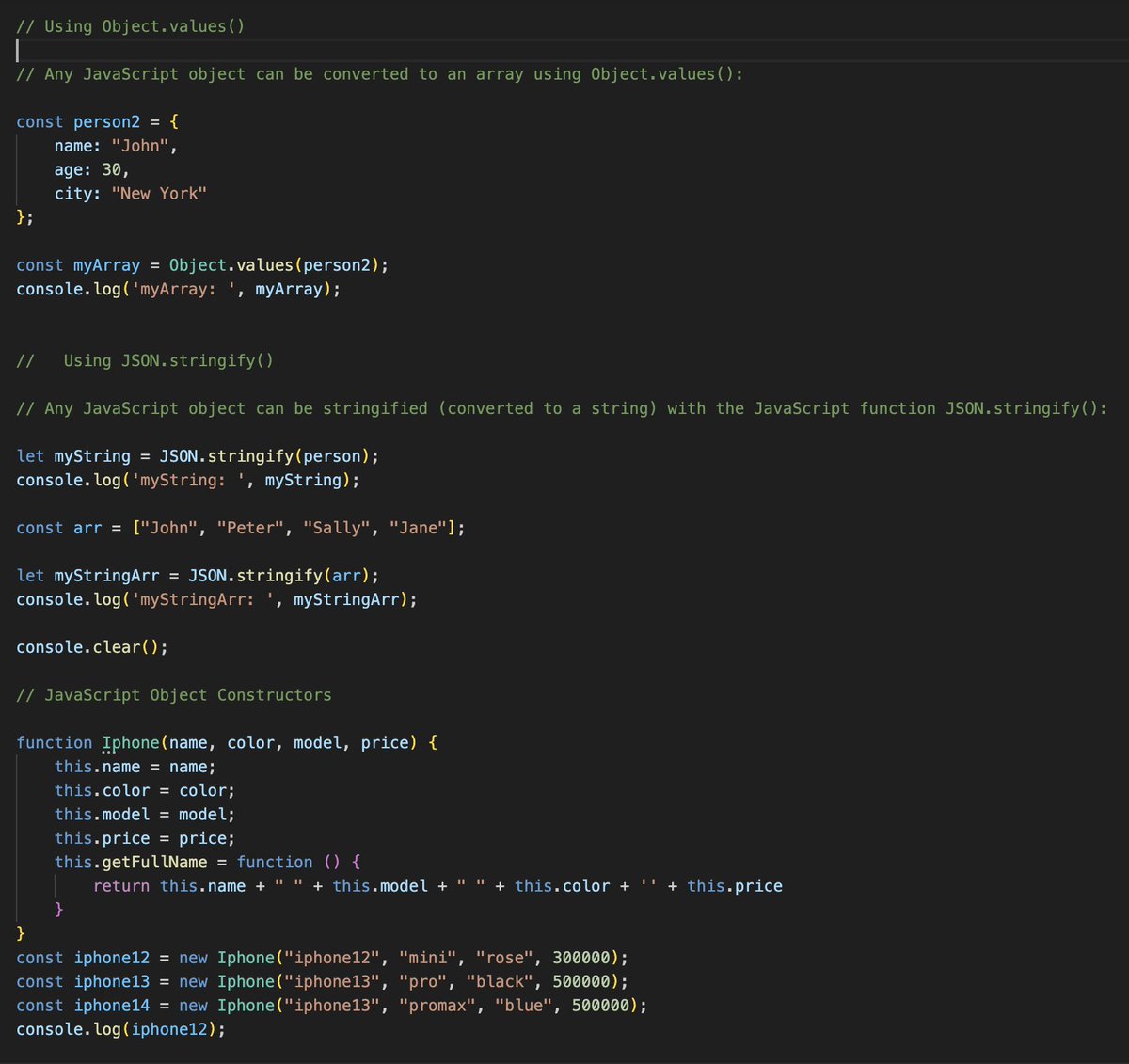Click the 'const iphone13 = new Iphone' line
The image size is (1129, 1064).
click(322, 982)
